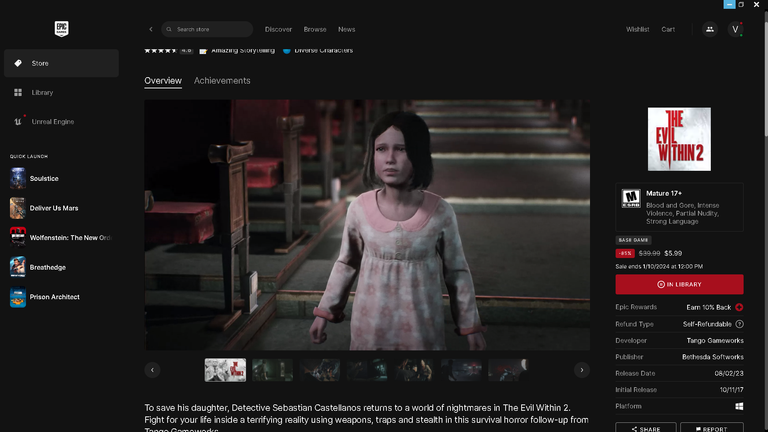Click the Search store field
The width and height of the screenshot is (768, 432).
pos(207,29)
